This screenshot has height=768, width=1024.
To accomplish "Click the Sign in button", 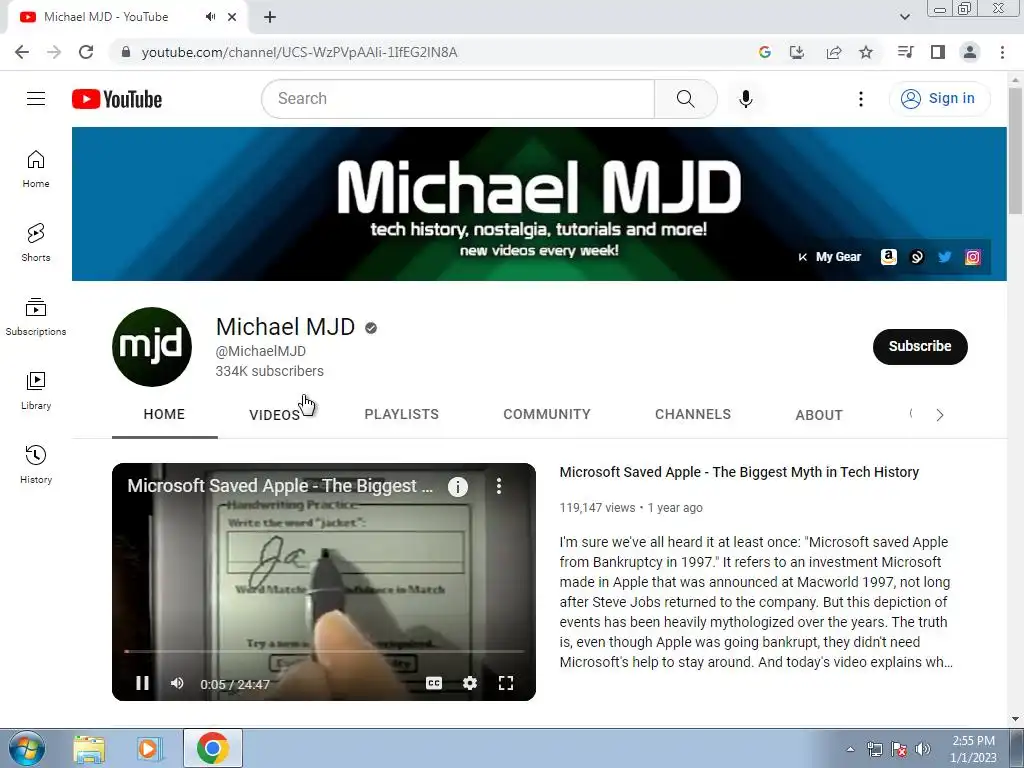I will (938, 99).
